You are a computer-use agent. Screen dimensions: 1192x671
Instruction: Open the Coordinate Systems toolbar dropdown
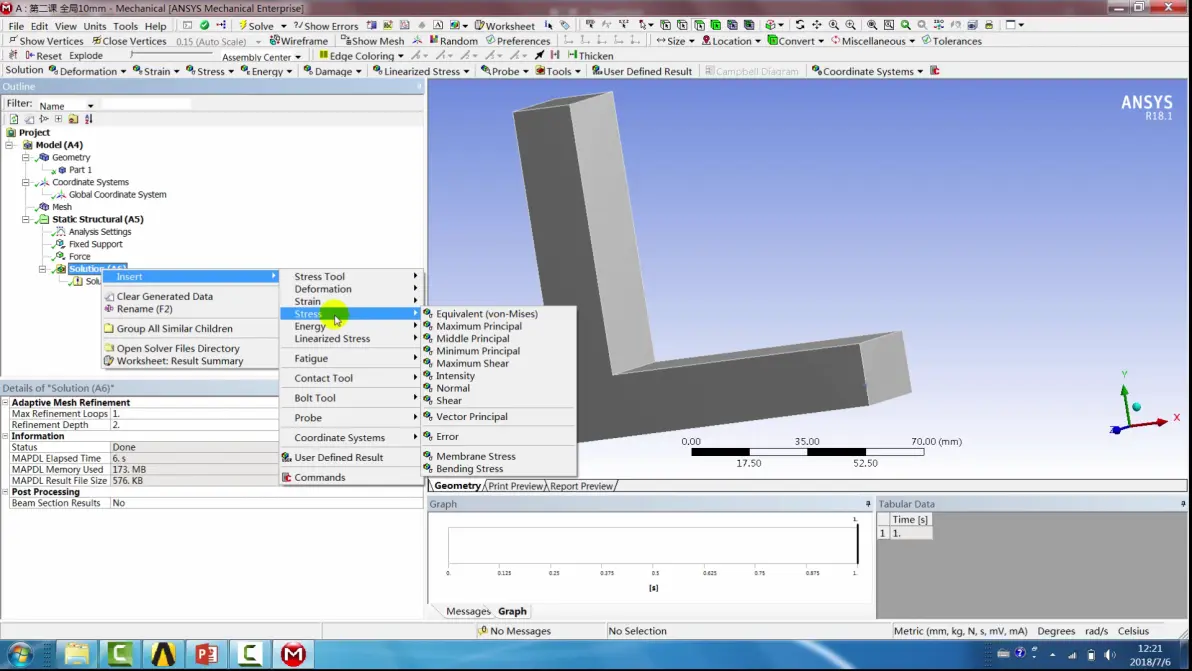tap(920, 71)
